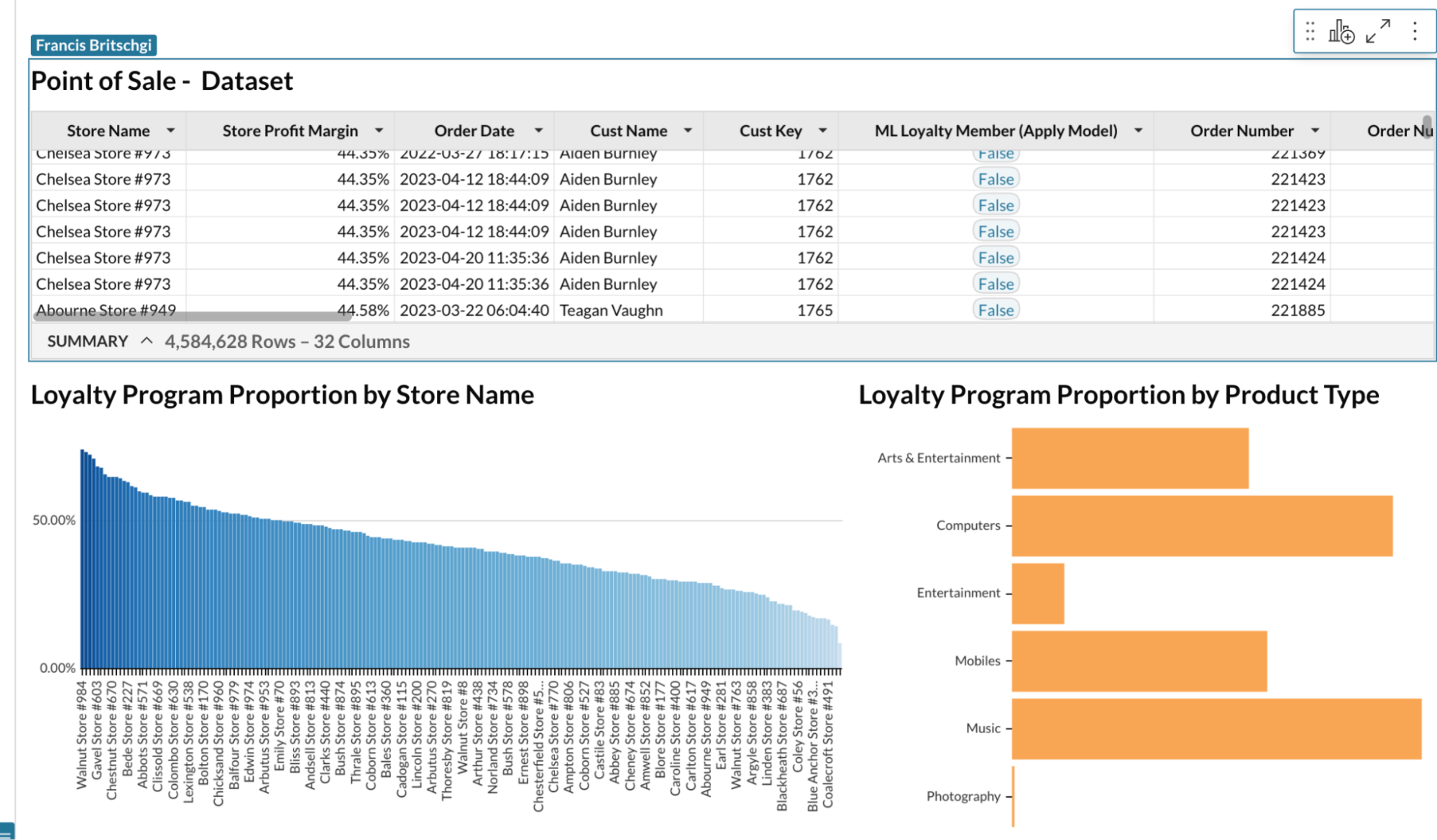
Task: Open the Cust Key column dropdown arrow
Action: click(823, 131)
